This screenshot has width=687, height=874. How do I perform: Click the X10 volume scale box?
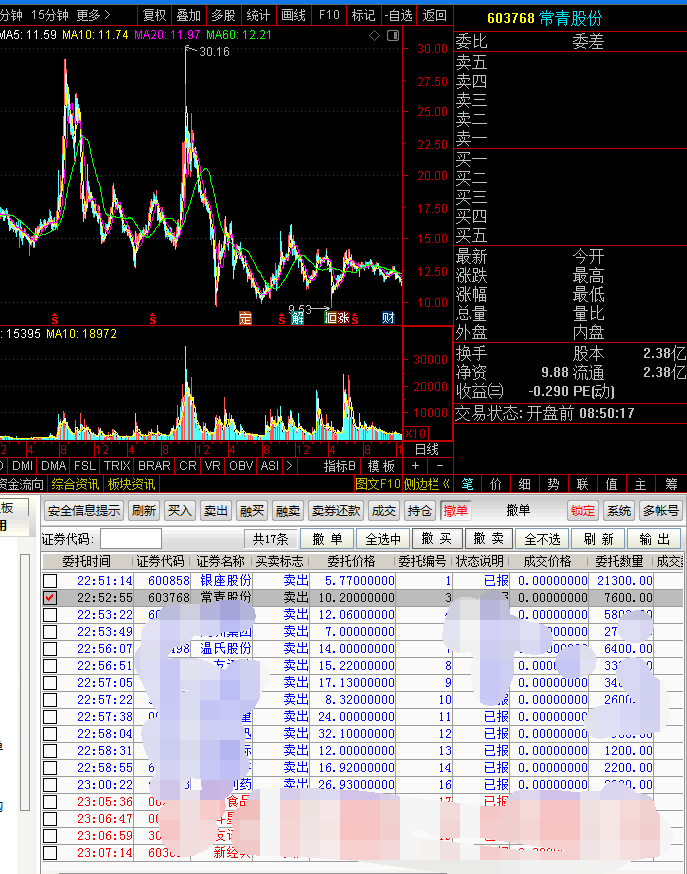click(x=415, y=434)
